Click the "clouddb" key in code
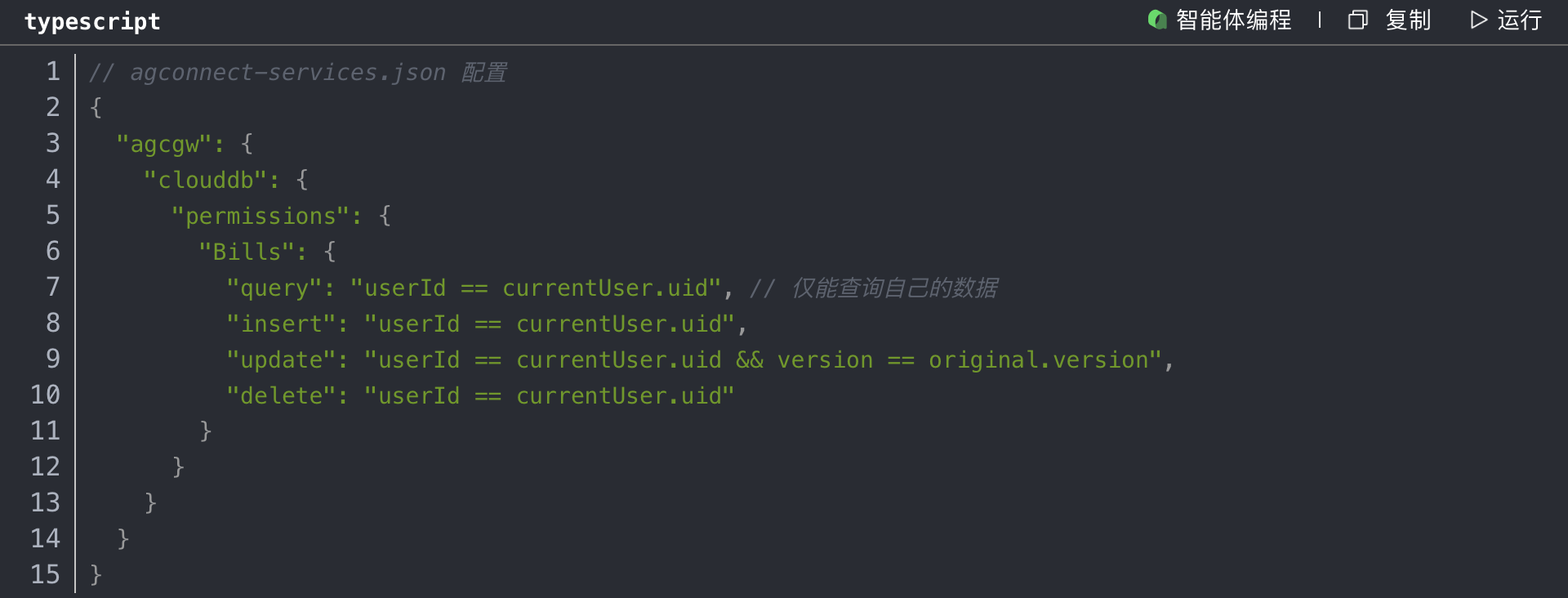The image size is (1568, 598). pyautogui.click(x=206, y=181)
